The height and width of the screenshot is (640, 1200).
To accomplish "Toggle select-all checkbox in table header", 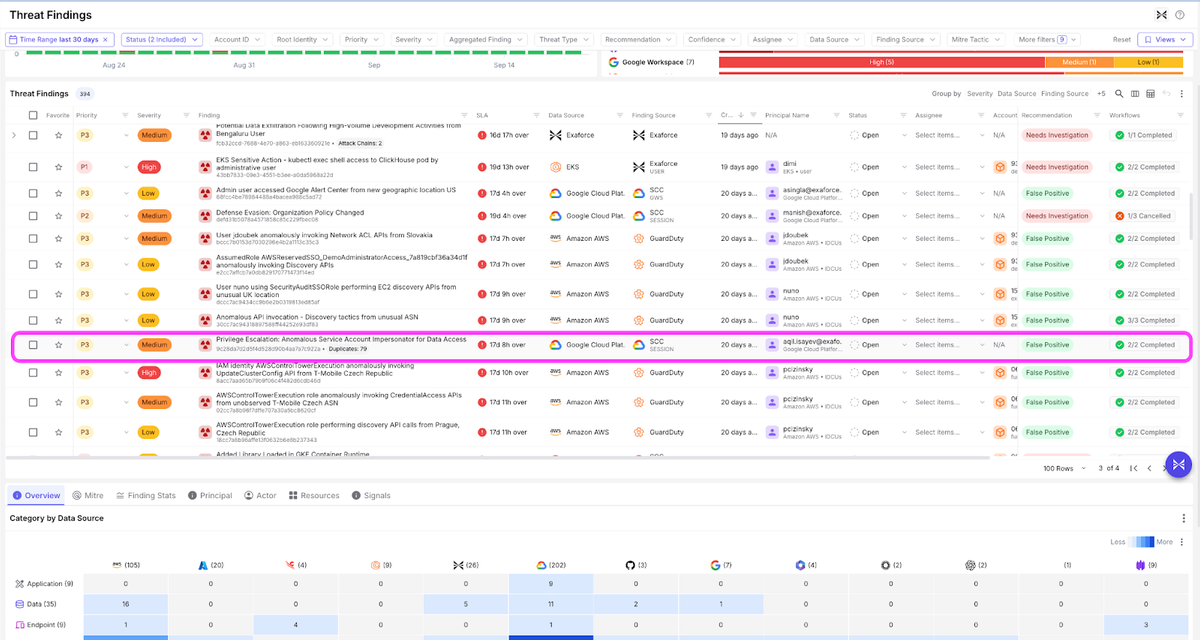I will (x=33, y=115).
